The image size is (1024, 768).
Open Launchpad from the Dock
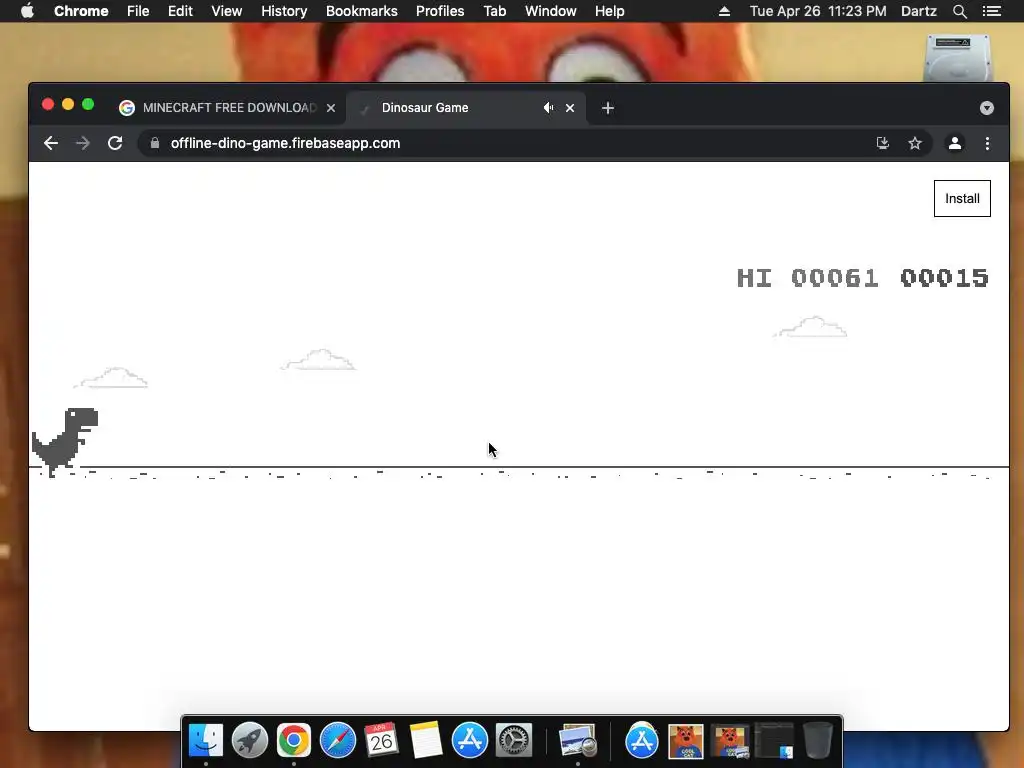point(249,741)
